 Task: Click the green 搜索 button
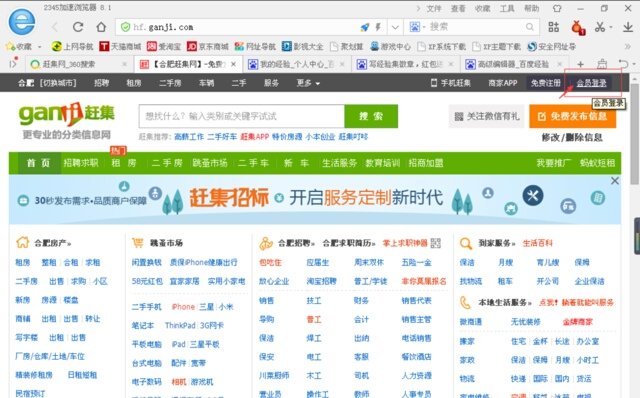[371, 116]
